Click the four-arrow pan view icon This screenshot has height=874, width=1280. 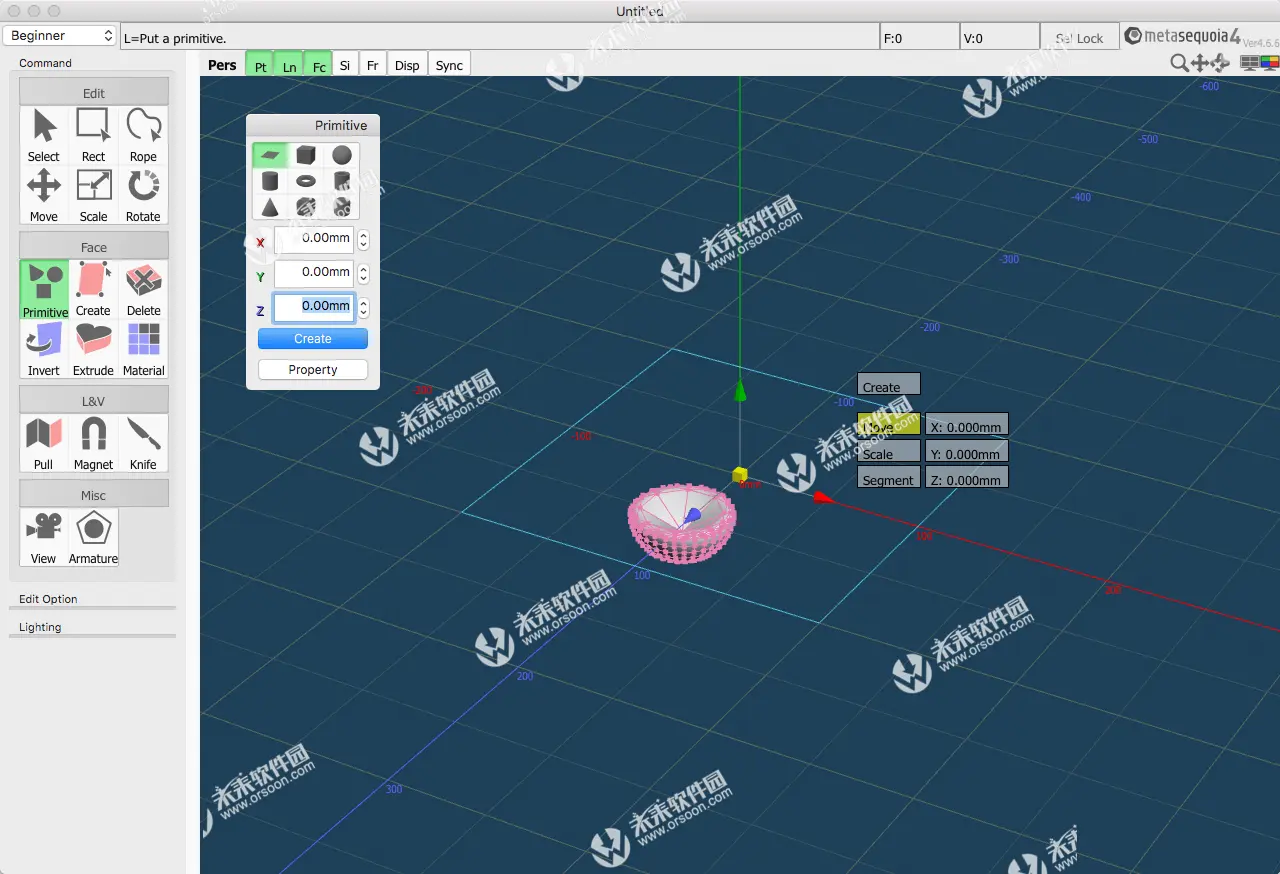click(1200, 63)
